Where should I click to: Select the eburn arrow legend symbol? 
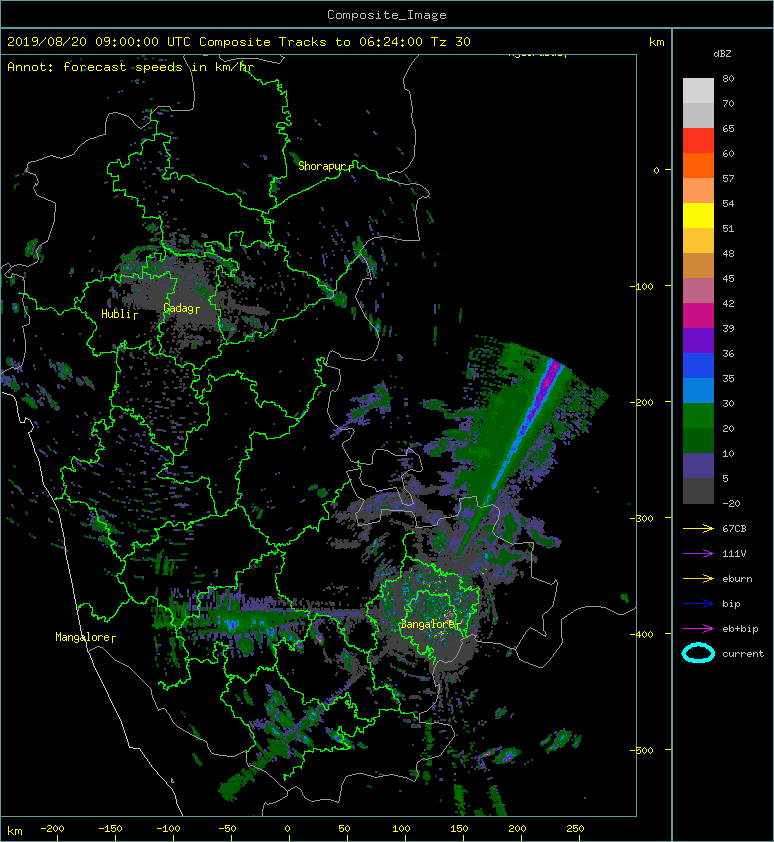(698, 578)
